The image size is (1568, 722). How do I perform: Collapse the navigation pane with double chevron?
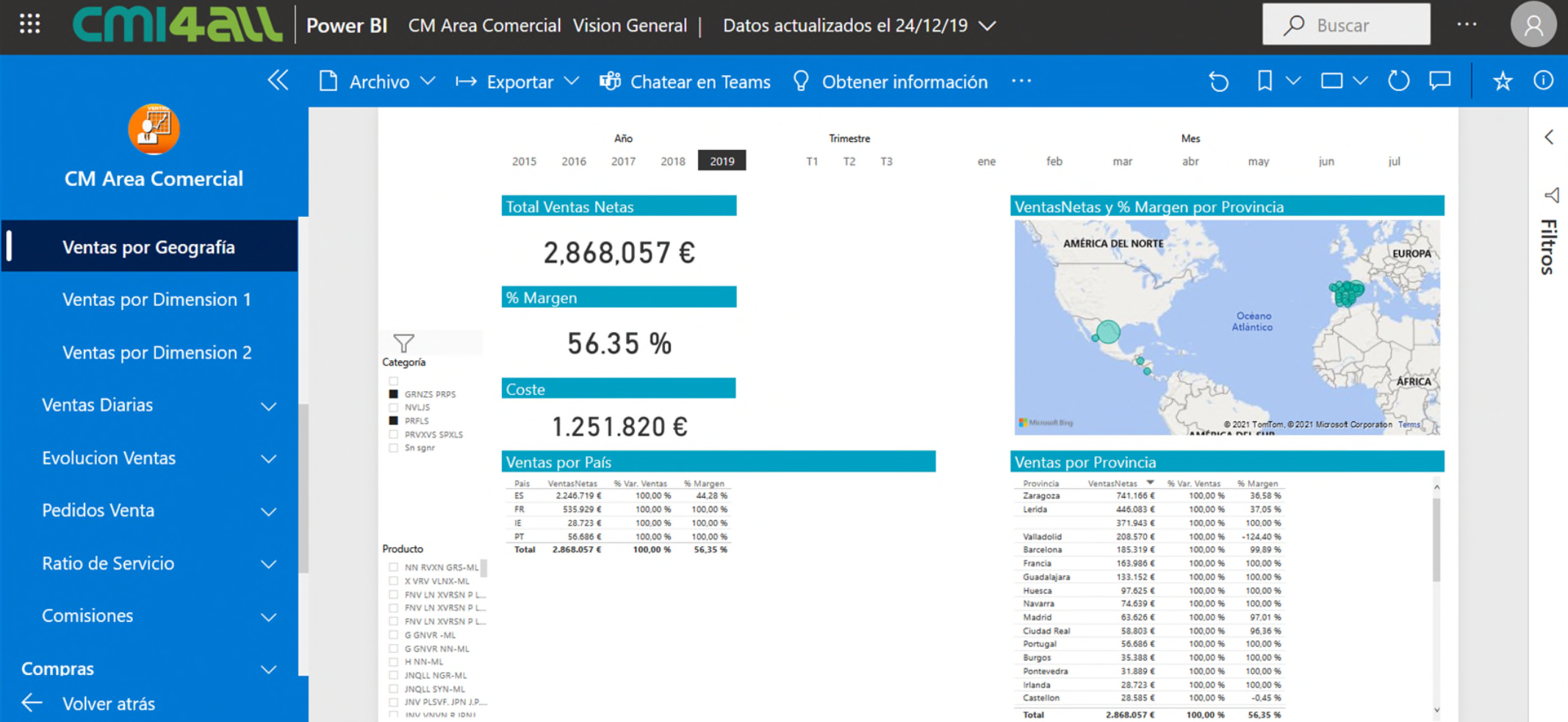pyautogui.click(x=278, y=80)
